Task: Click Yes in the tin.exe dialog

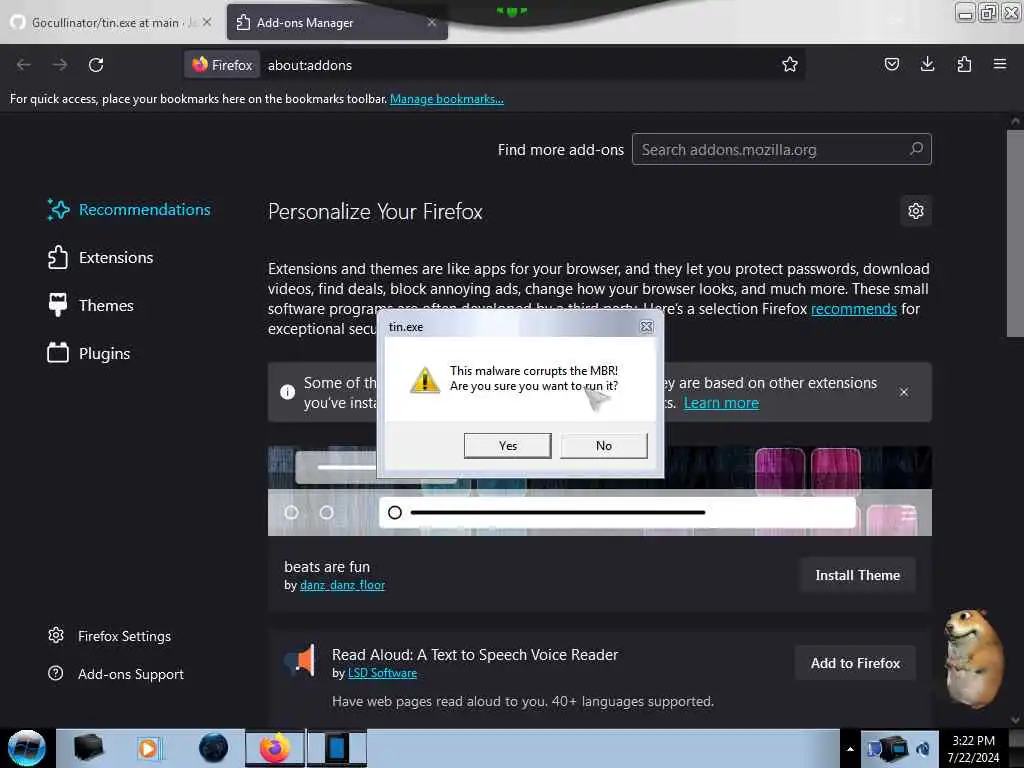Action: click(x=507, y=445)
